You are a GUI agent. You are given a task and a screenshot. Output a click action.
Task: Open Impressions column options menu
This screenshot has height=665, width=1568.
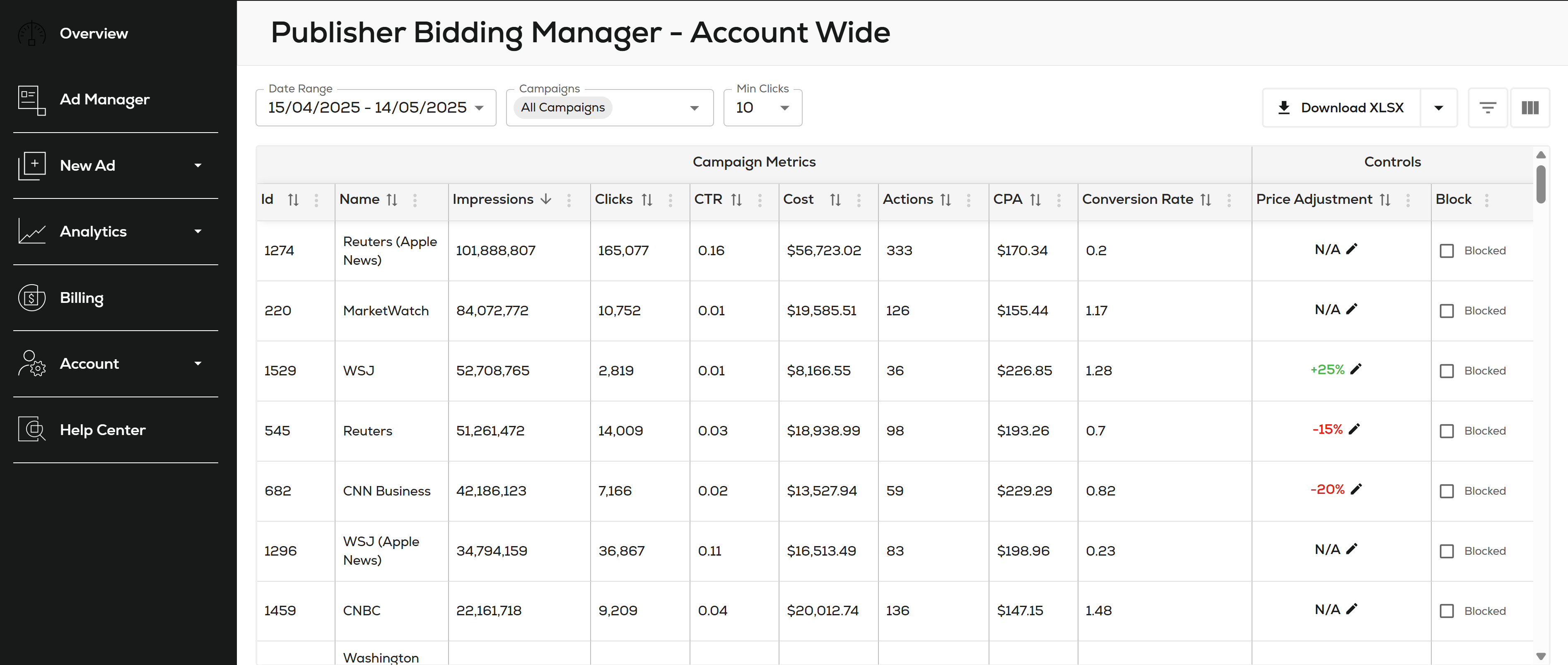coord(569,201)
